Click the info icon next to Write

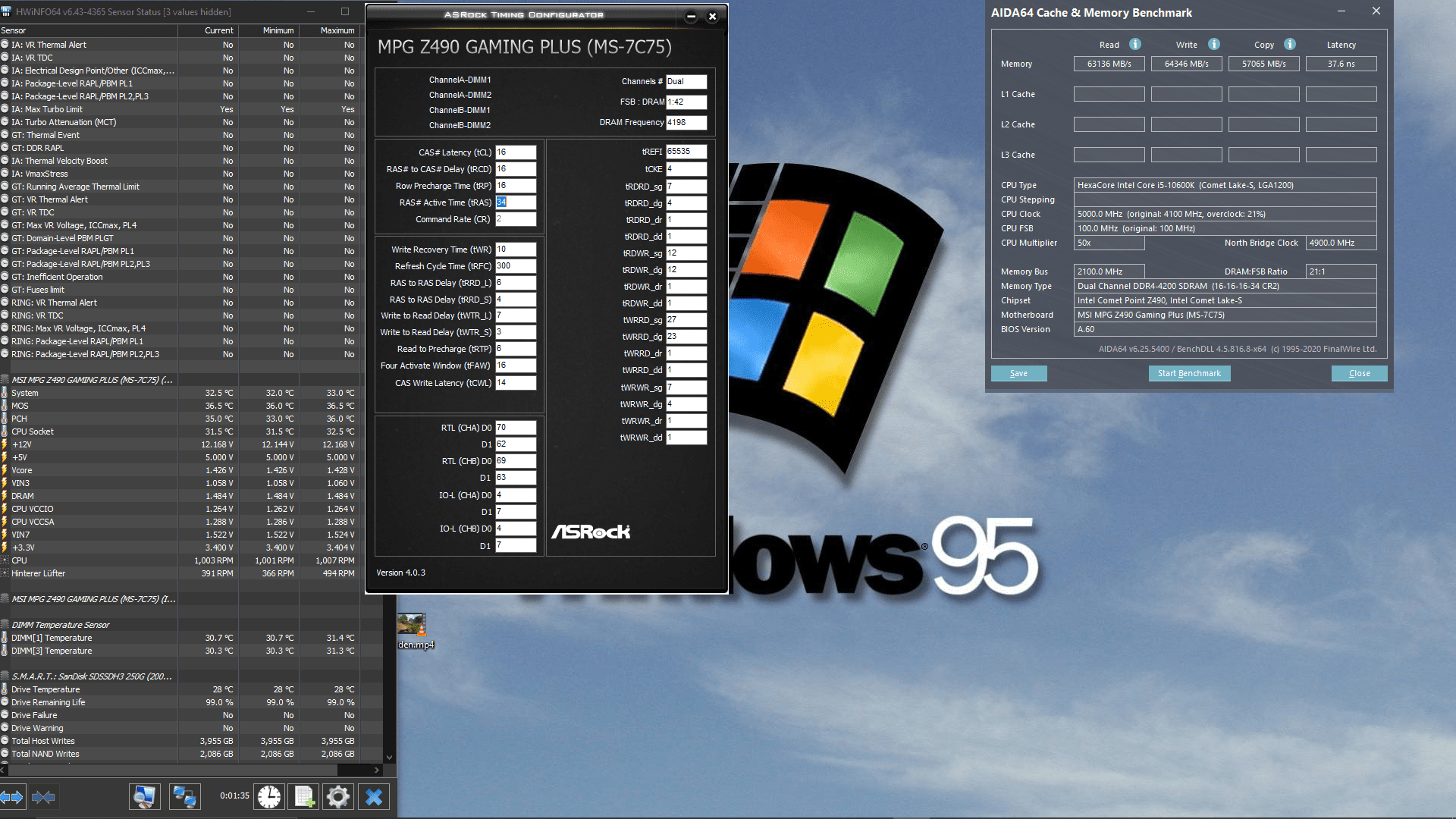[1214, 44]
